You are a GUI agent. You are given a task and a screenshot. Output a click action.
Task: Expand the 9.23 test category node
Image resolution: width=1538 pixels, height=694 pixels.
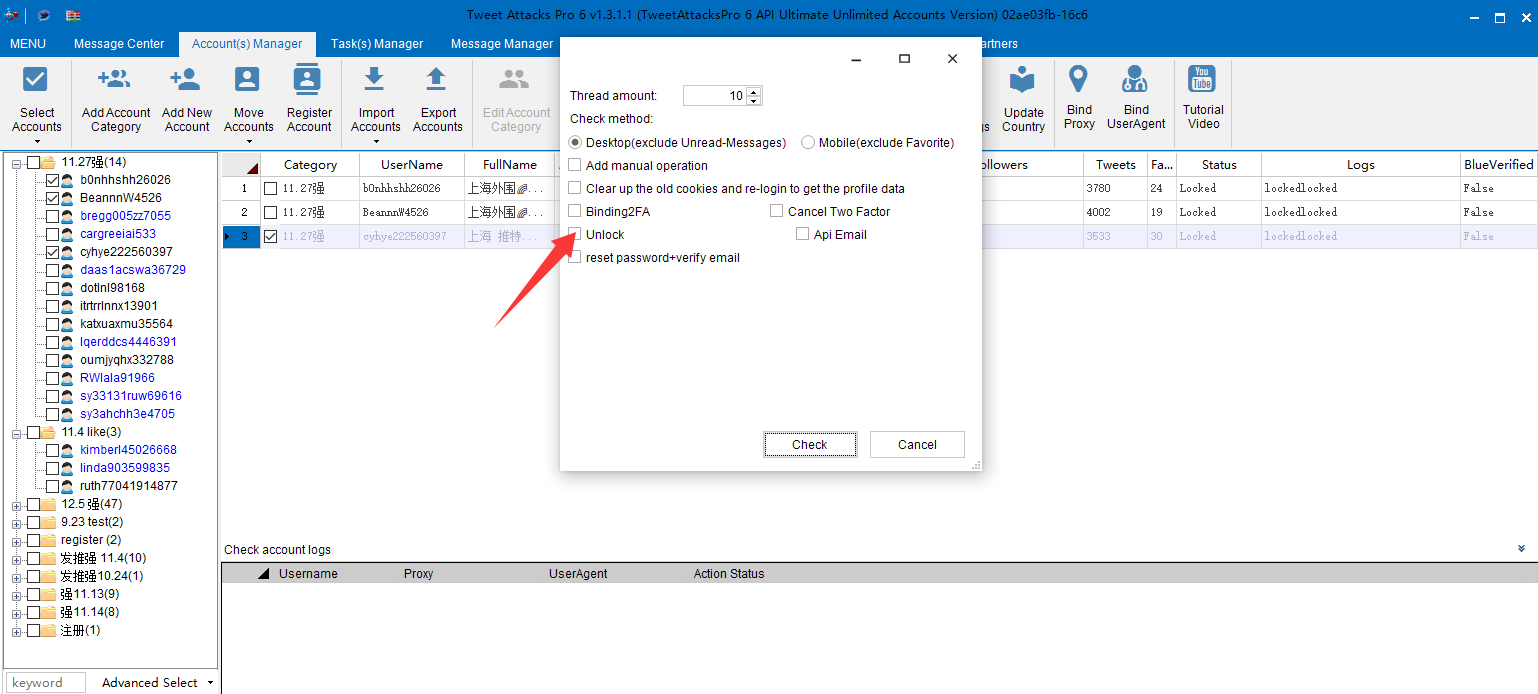[17, 523]
